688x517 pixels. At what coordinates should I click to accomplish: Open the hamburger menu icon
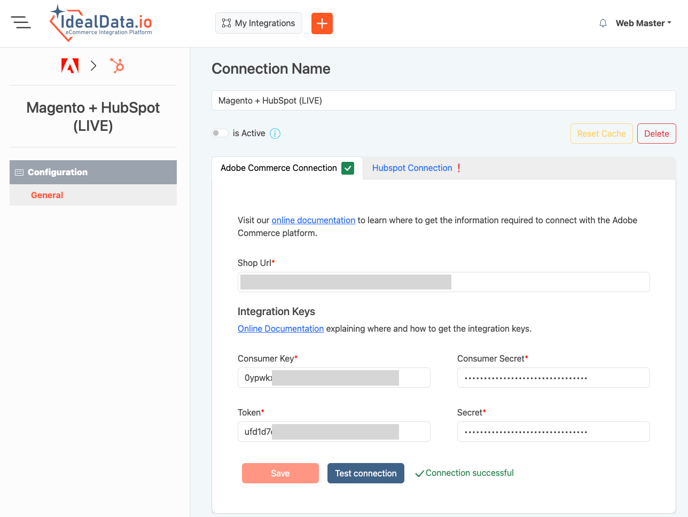(21, 23)
